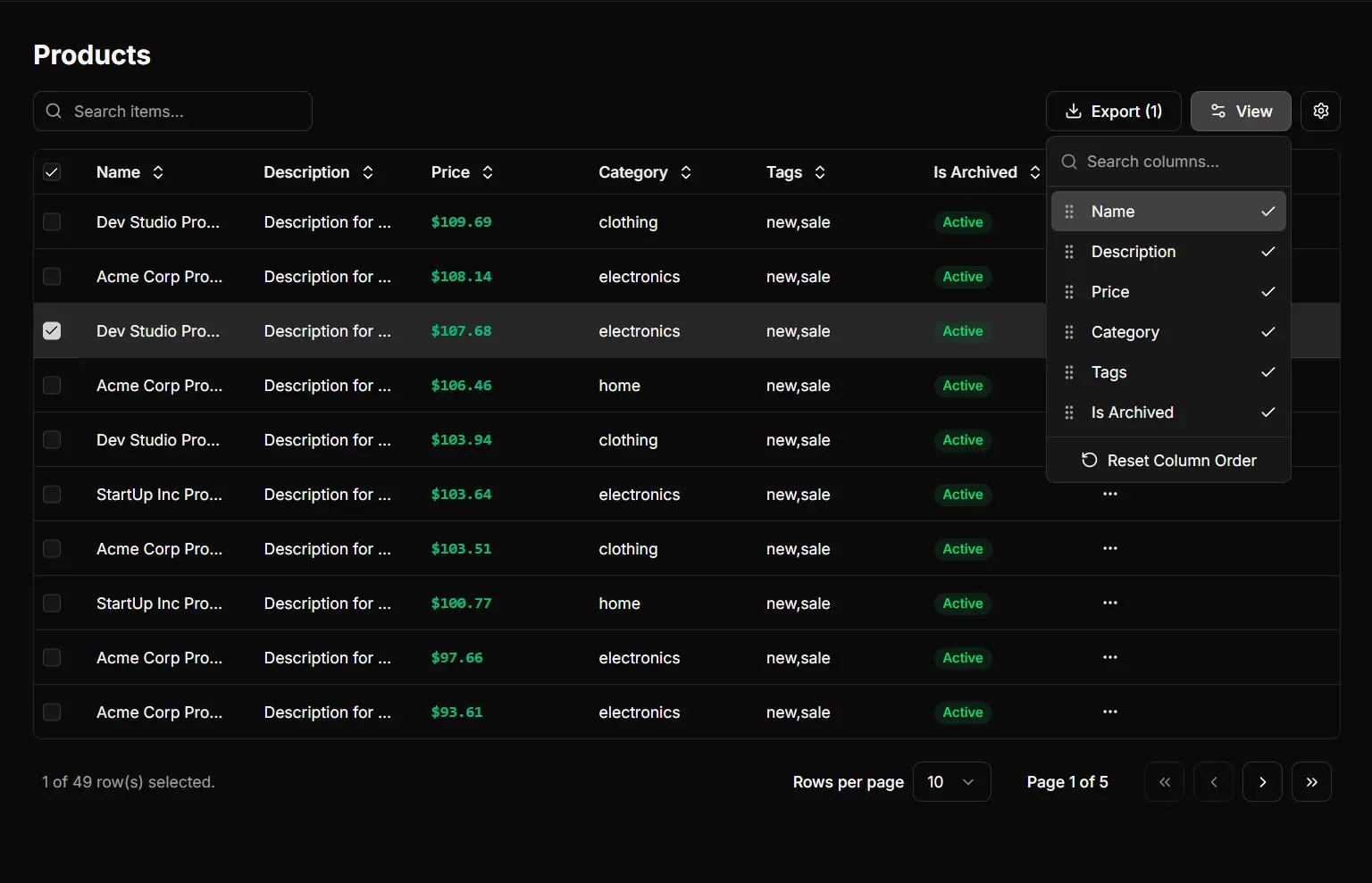Check the first Acme Corp row checkbox

52,276
